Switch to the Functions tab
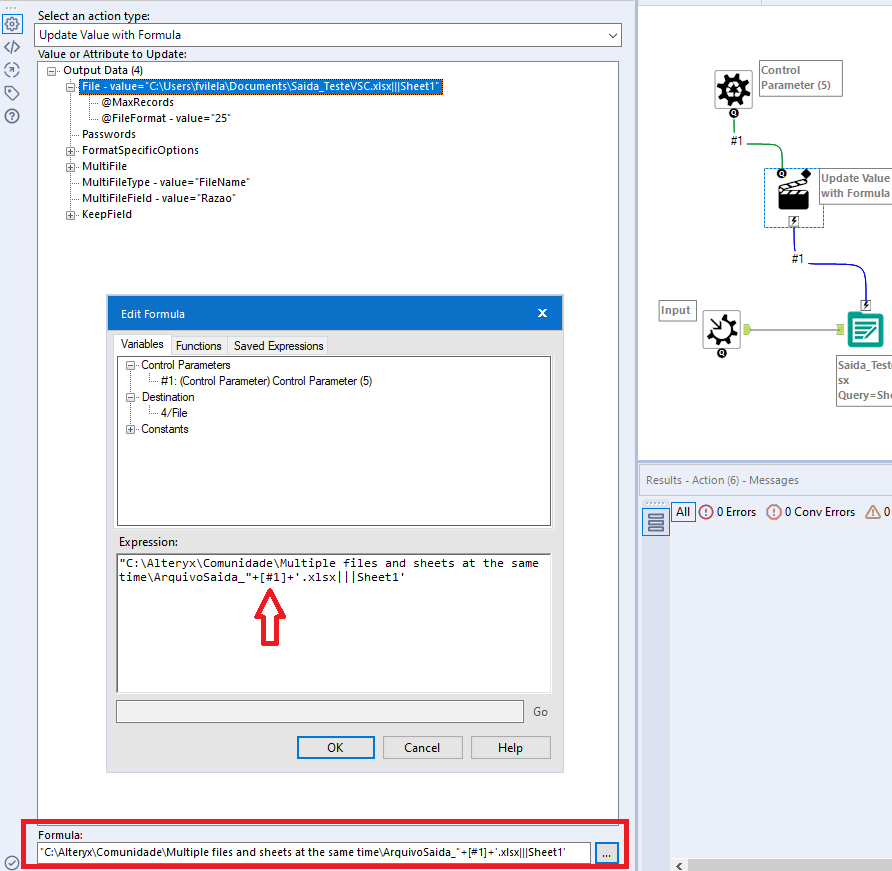The width and height of the screenshot is (892, 871). pyautogui.click(x=199, y=346)
